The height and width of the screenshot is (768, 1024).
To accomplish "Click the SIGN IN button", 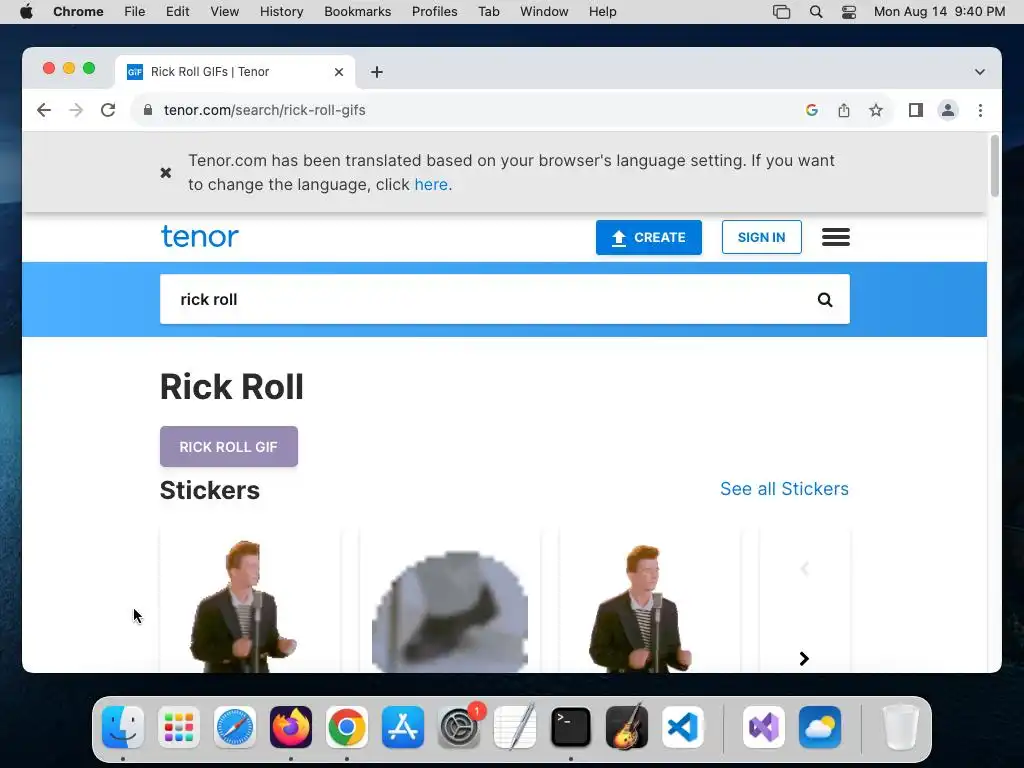I will (x=761, y=237).
